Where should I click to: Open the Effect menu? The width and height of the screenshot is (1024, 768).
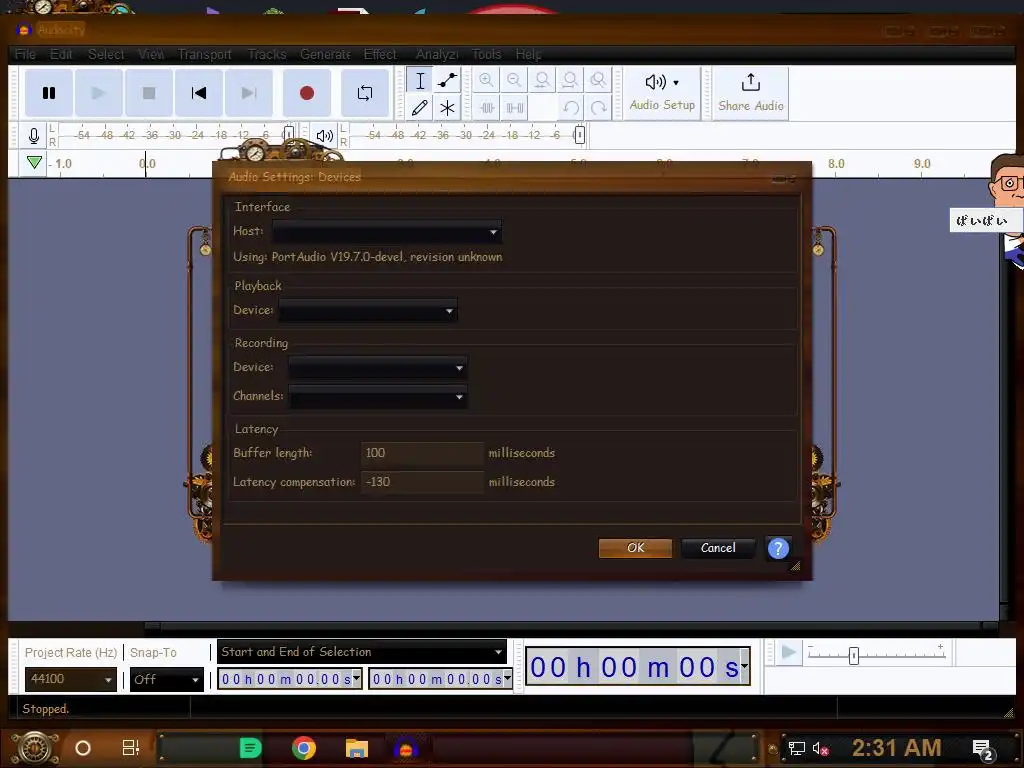click(x=380, y=54)
